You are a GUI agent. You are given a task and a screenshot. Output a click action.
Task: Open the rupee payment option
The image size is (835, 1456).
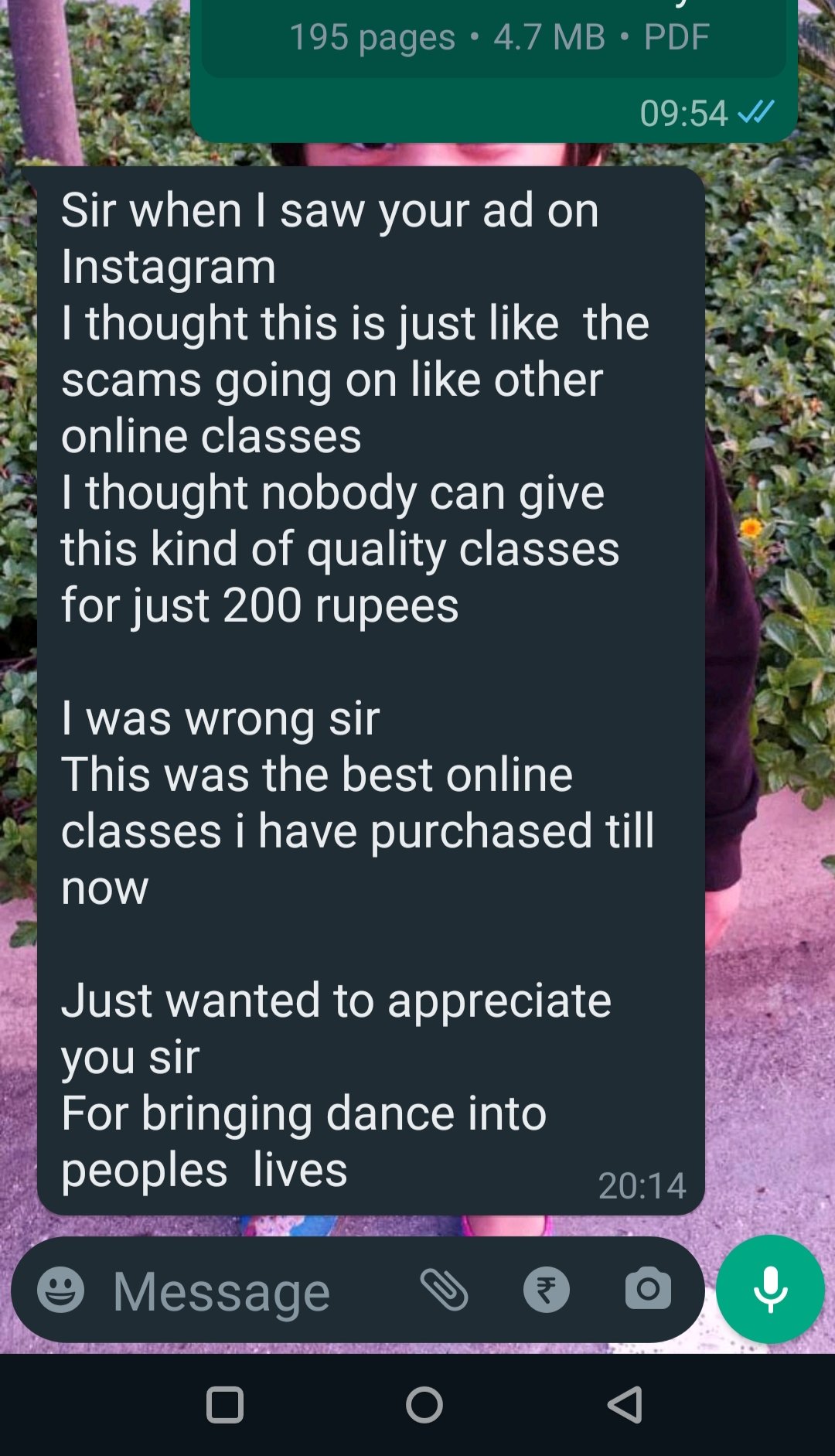(547, 1289)
